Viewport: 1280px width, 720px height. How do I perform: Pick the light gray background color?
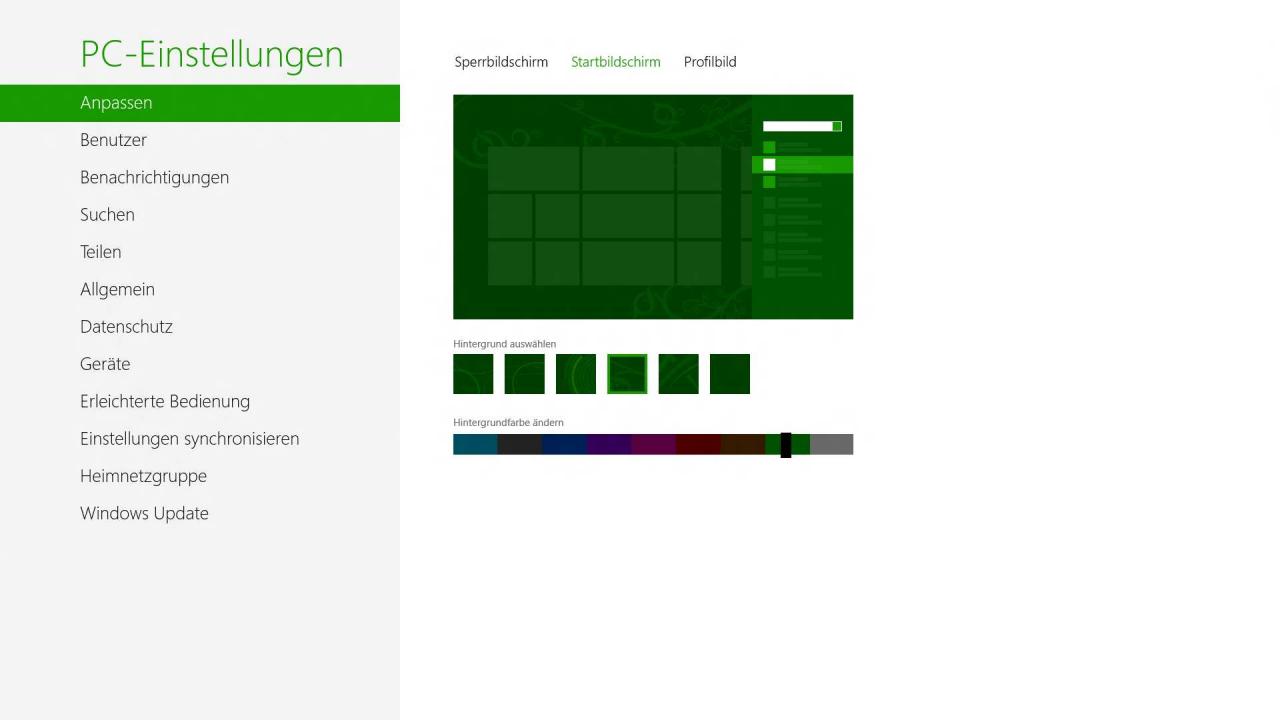coord(831,444)
